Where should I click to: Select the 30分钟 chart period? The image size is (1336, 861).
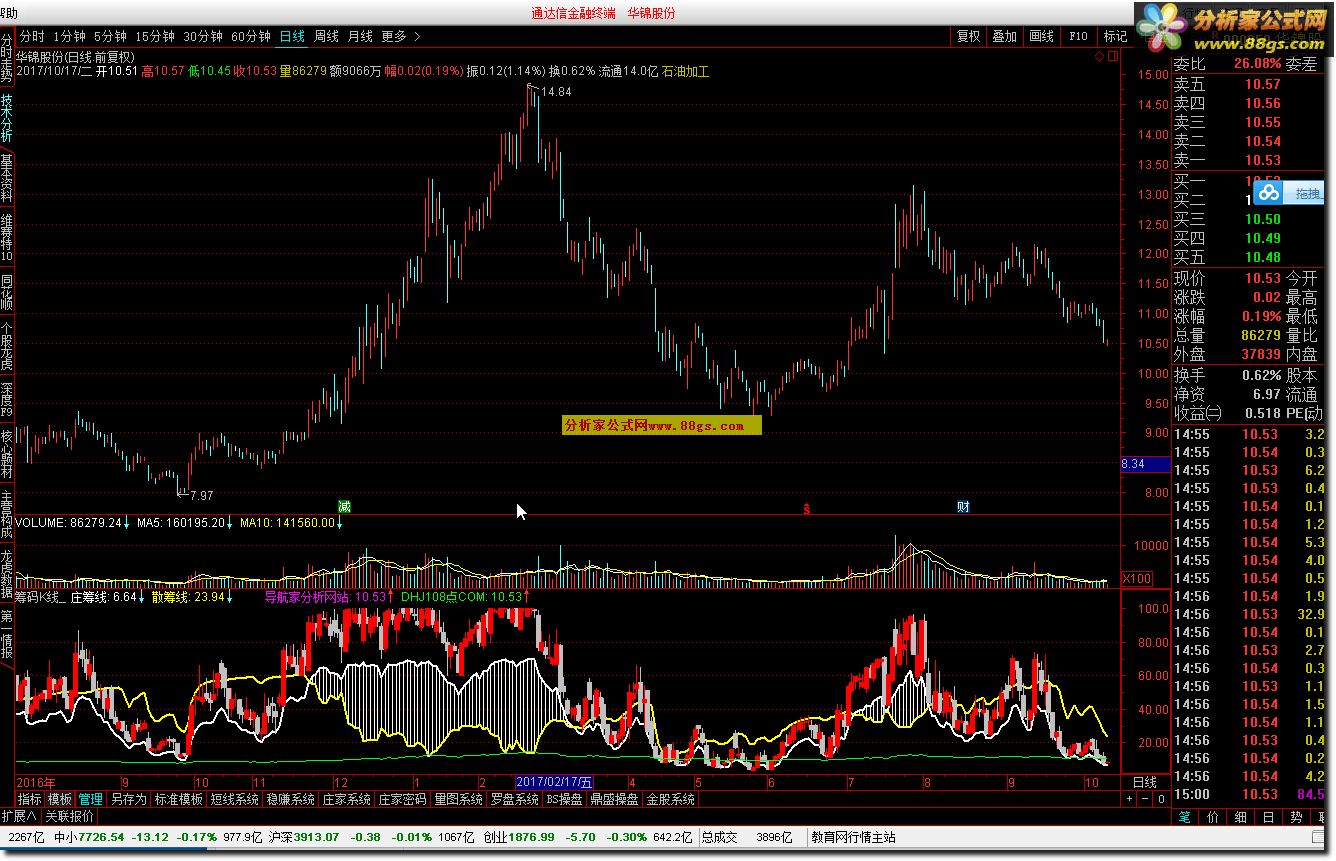point(203,36)
